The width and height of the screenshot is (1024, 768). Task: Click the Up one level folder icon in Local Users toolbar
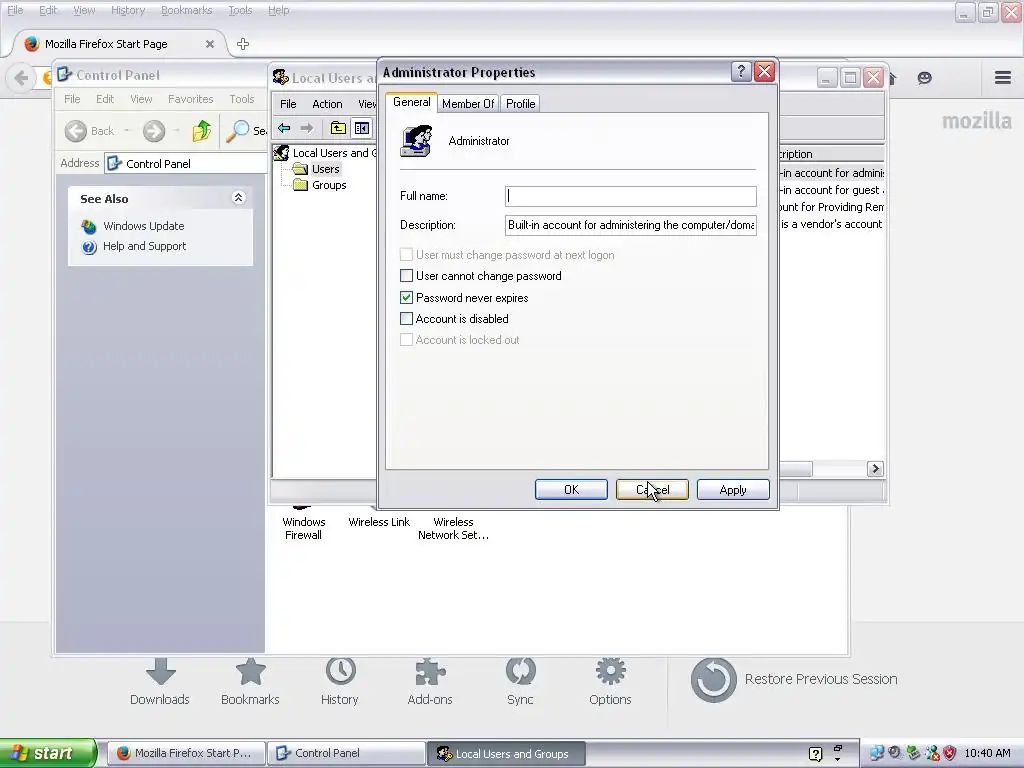pyautogui.click(x=338, y=128)
